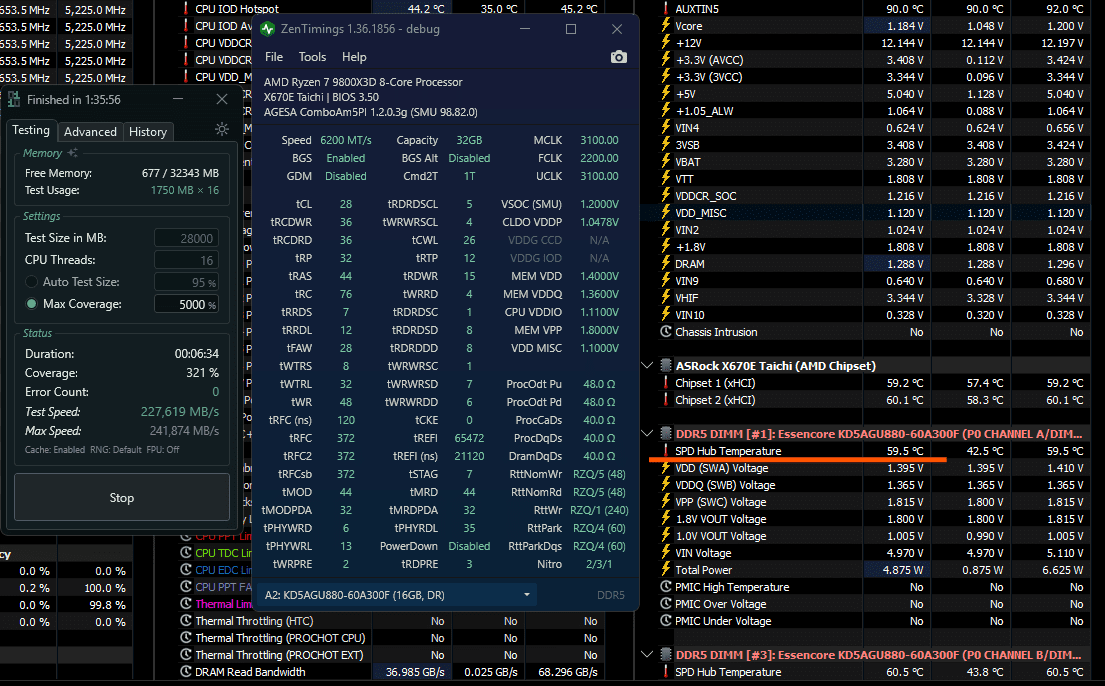Click the VDDCR_SOC bolt icon
1105x686 pixels.
[665, 196]
